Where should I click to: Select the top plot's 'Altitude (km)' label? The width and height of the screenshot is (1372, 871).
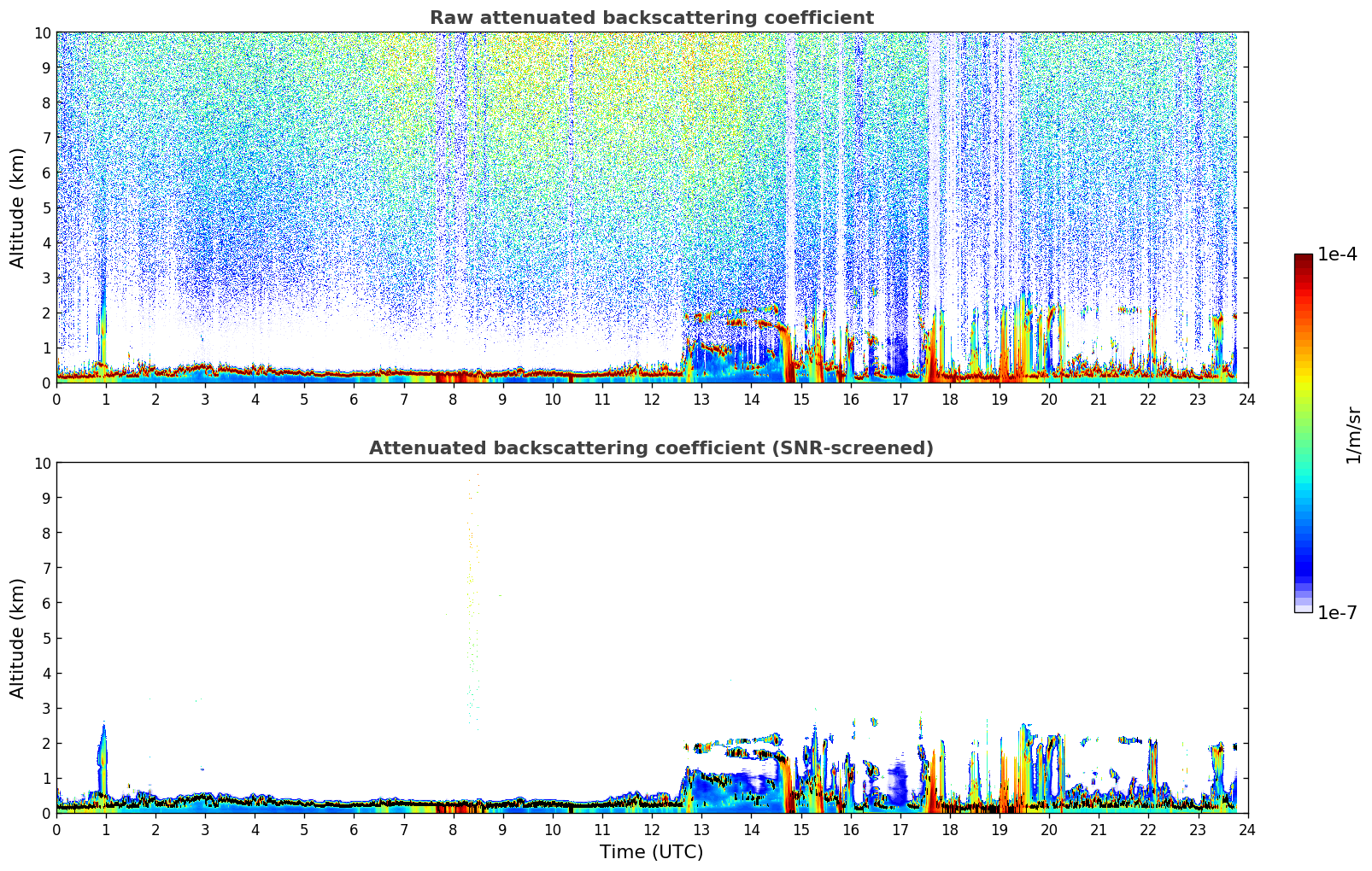tap(18, 208)
